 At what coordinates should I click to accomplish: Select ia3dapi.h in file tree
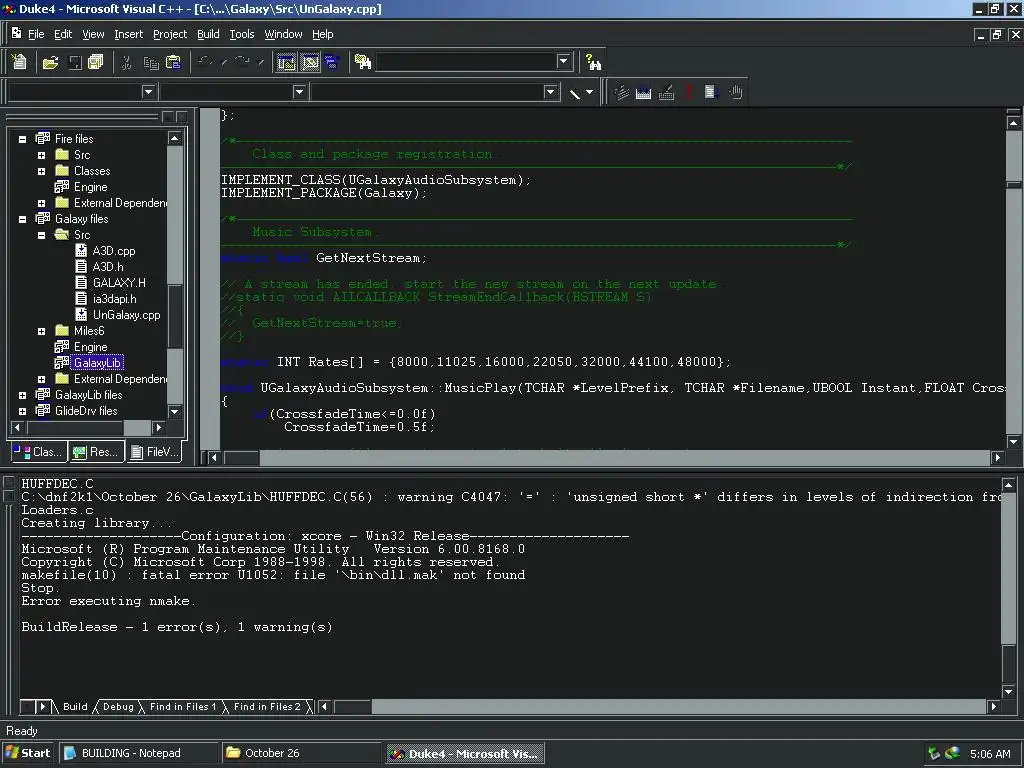114,298
